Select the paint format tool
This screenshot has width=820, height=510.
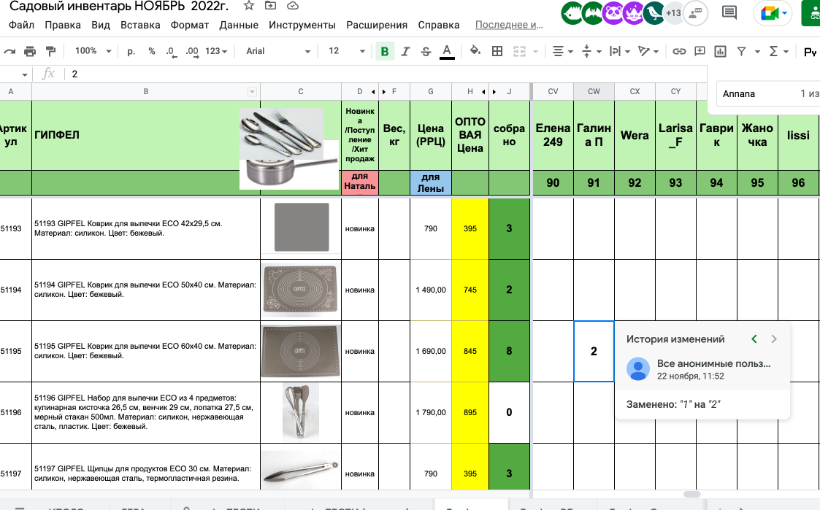click(51, 51)
